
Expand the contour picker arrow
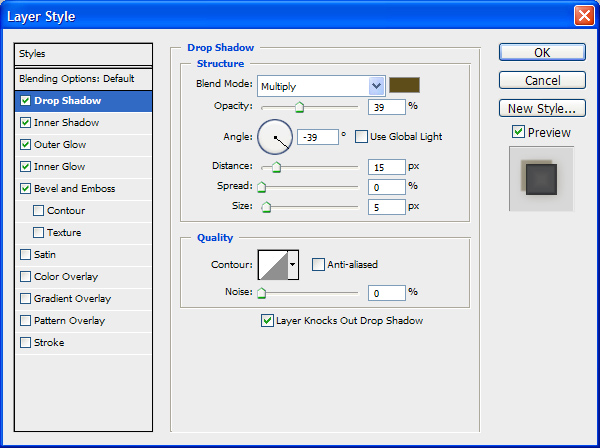pyautogui.click(x=292, y=265)
